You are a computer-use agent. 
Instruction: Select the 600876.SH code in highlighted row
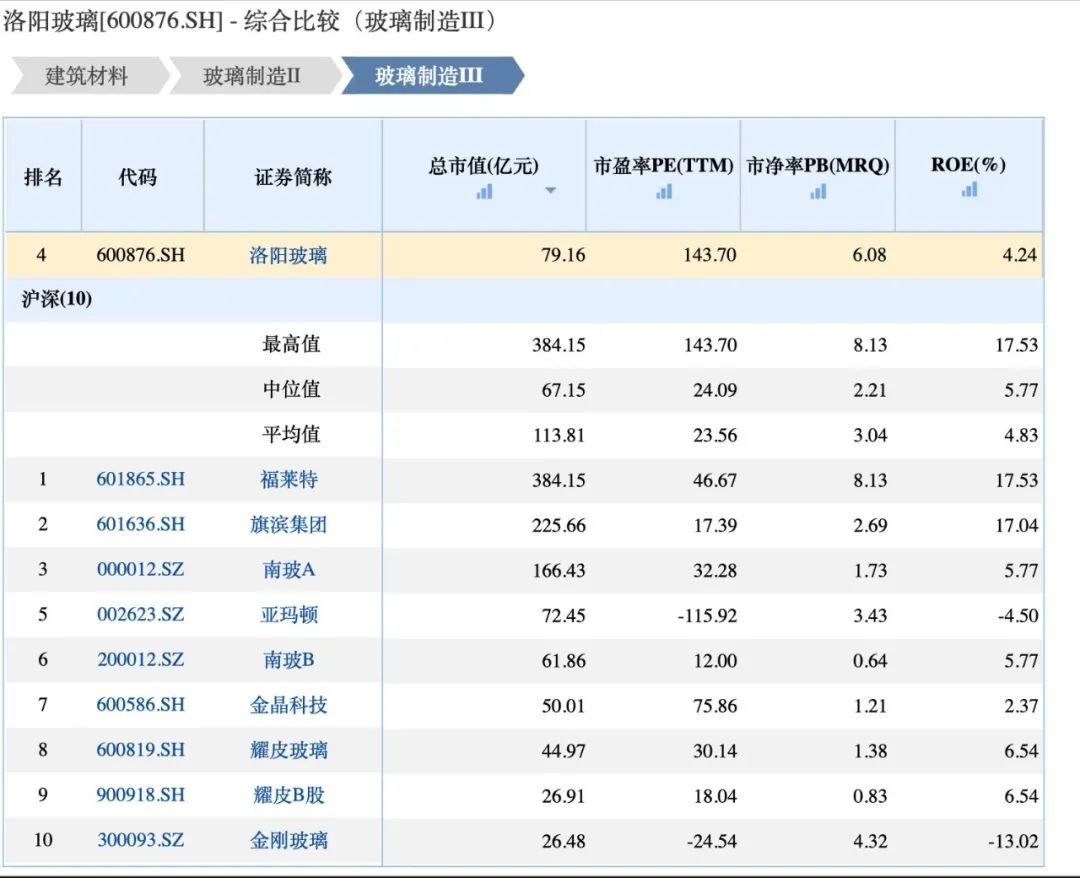141,255
